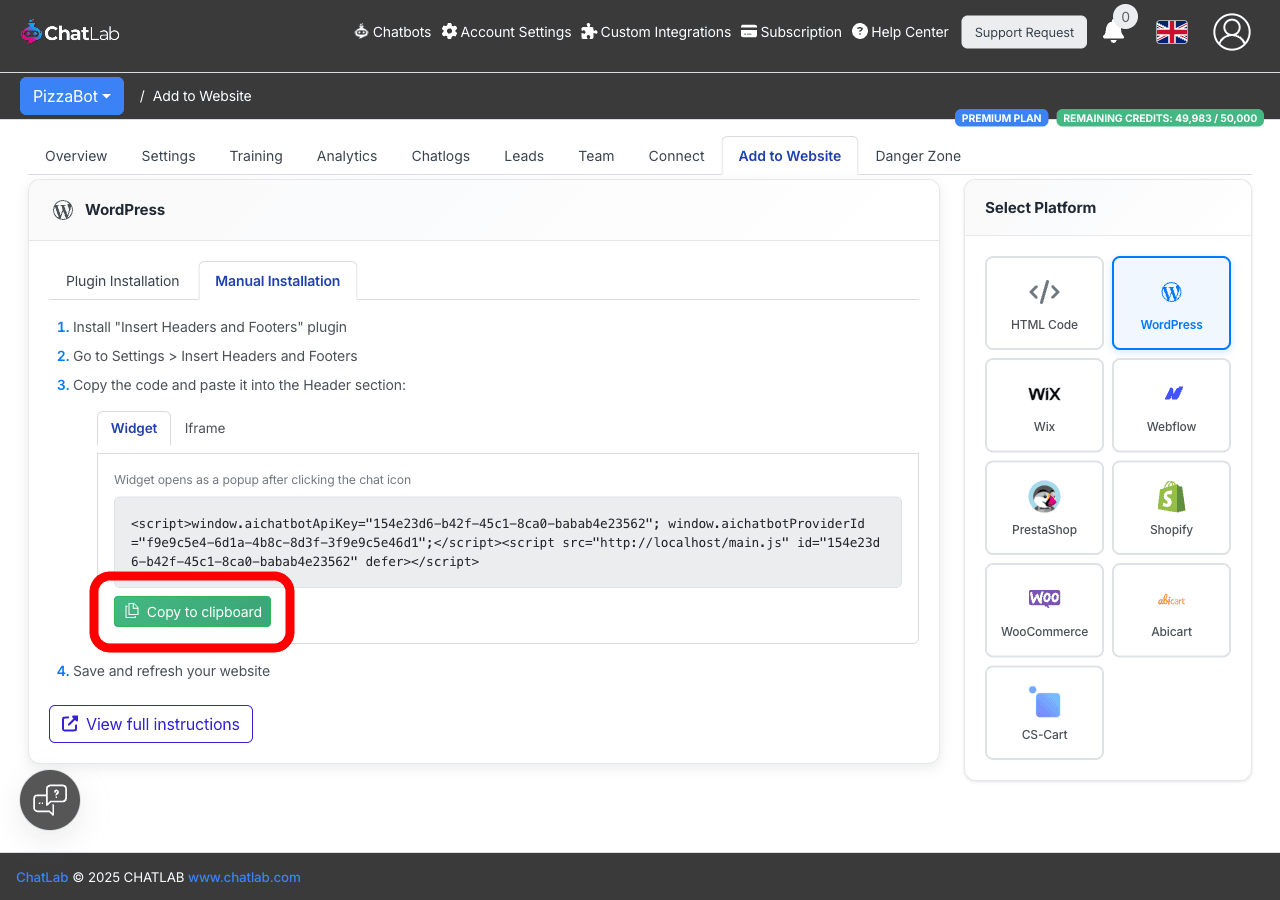Click the notifications bell icon
Image resolution: width=1280 pixels, height=900 pixels.
coord(1113,32)
